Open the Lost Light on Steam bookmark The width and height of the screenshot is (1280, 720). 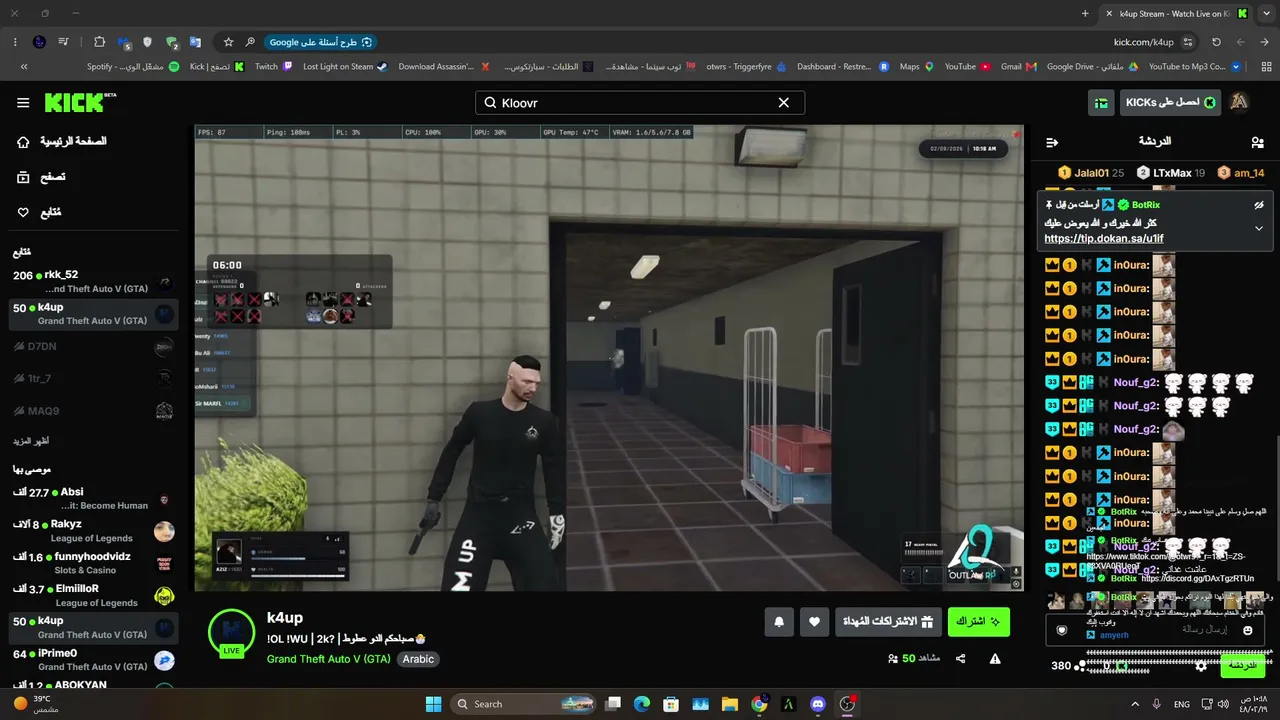coord(345,67)
